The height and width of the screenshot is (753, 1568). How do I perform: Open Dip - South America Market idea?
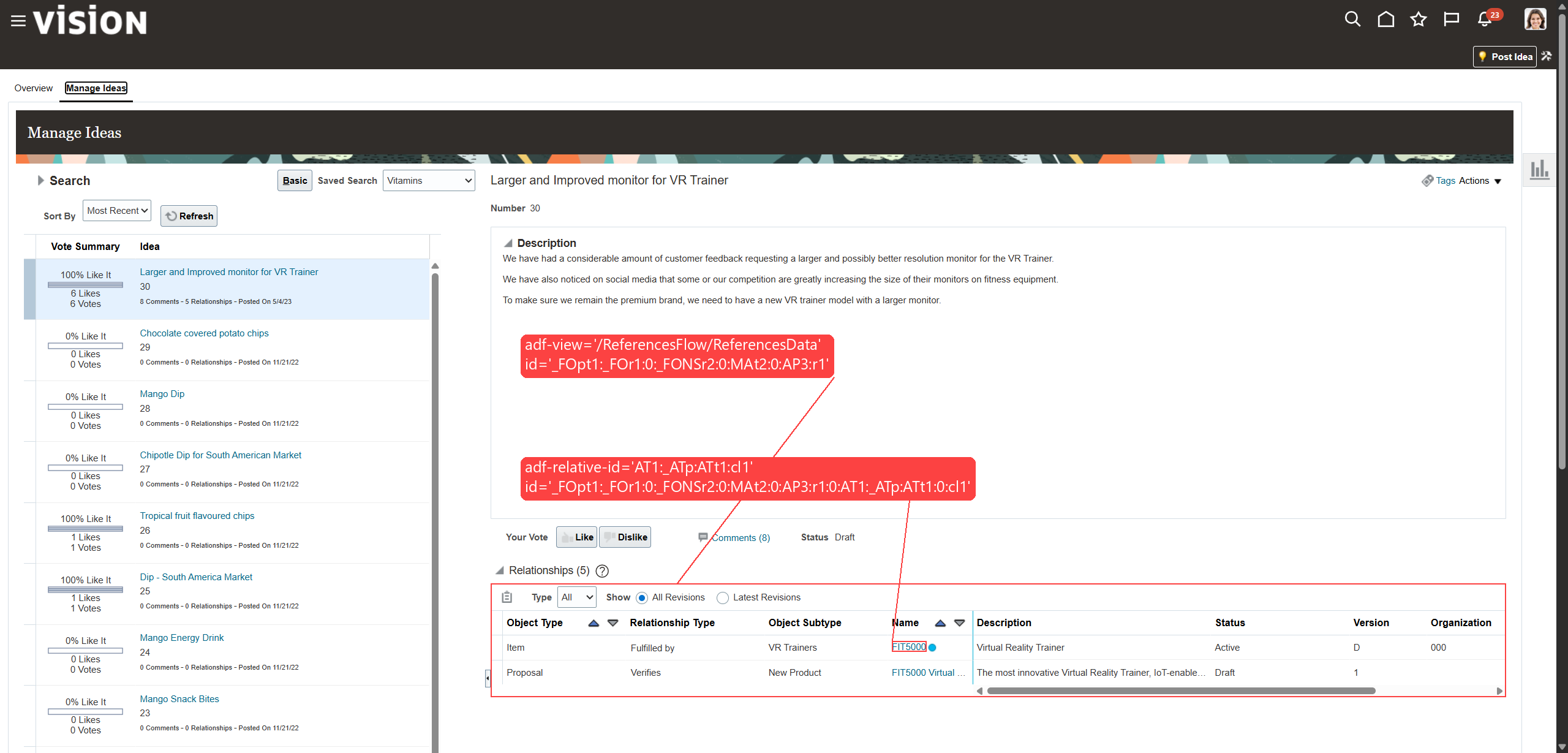point(196,577)
